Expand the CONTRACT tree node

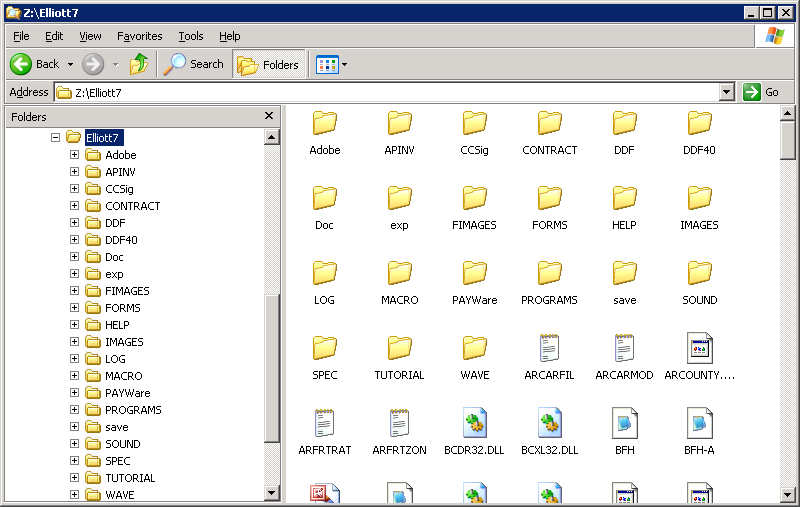[74, 206]
